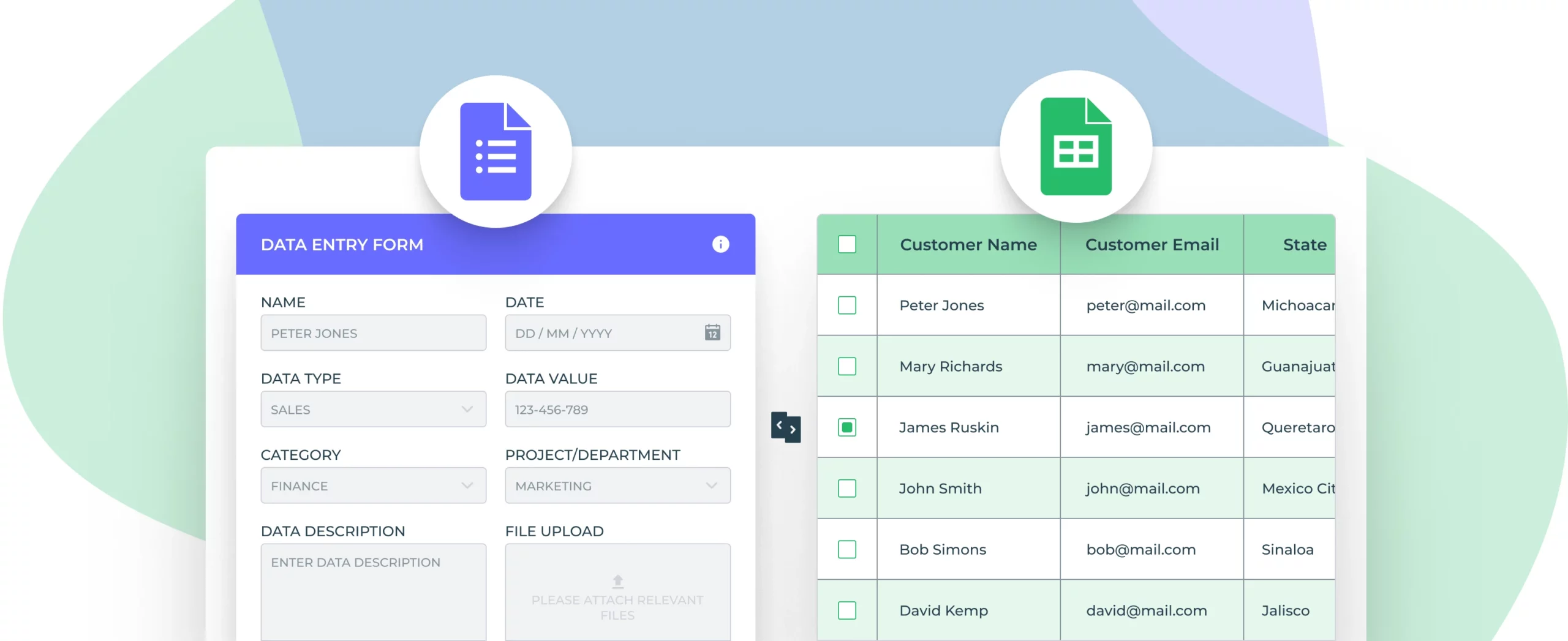The image size is (1568, 641).
Task: Click the code arrows icon between panels
Action: coord(786,427)
